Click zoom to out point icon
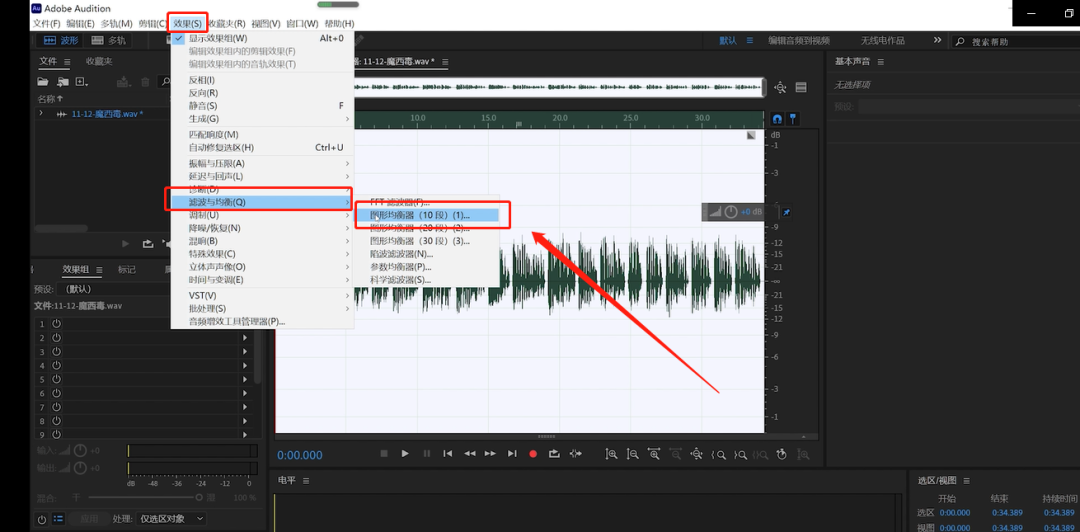1080x532 pixels. (x=740, y=453)
